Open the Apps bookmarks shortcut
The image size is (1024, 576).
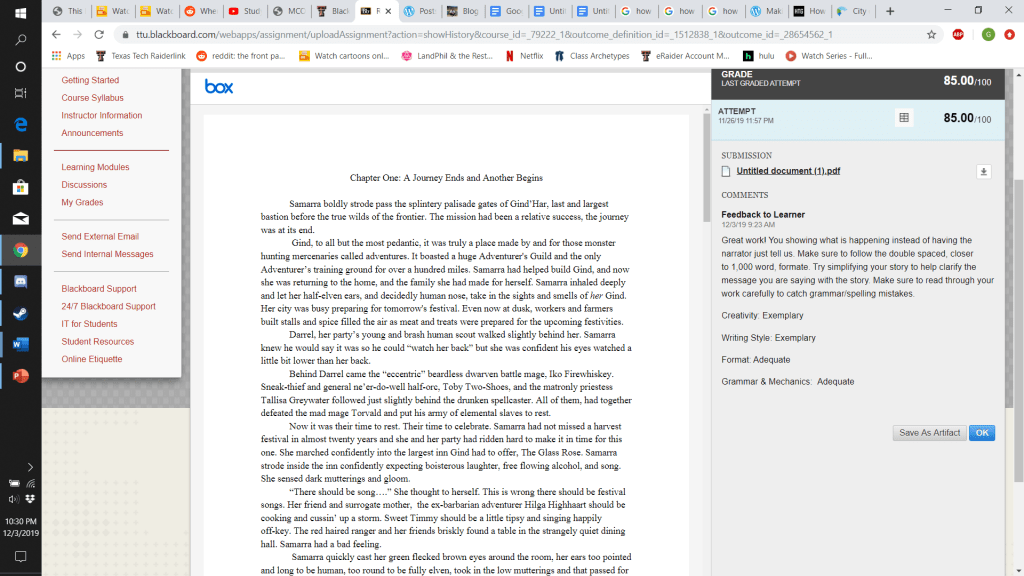67,56
